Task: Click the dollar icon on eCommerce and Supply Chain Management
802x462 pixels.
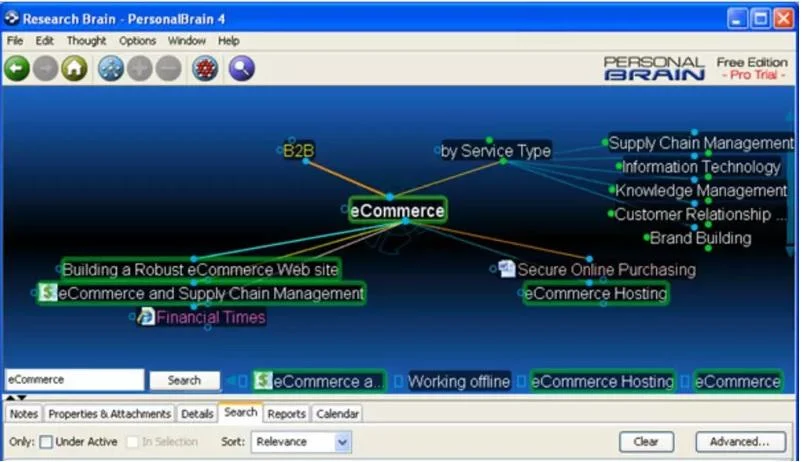Action: pyautogui.click(x=48, y=292)
